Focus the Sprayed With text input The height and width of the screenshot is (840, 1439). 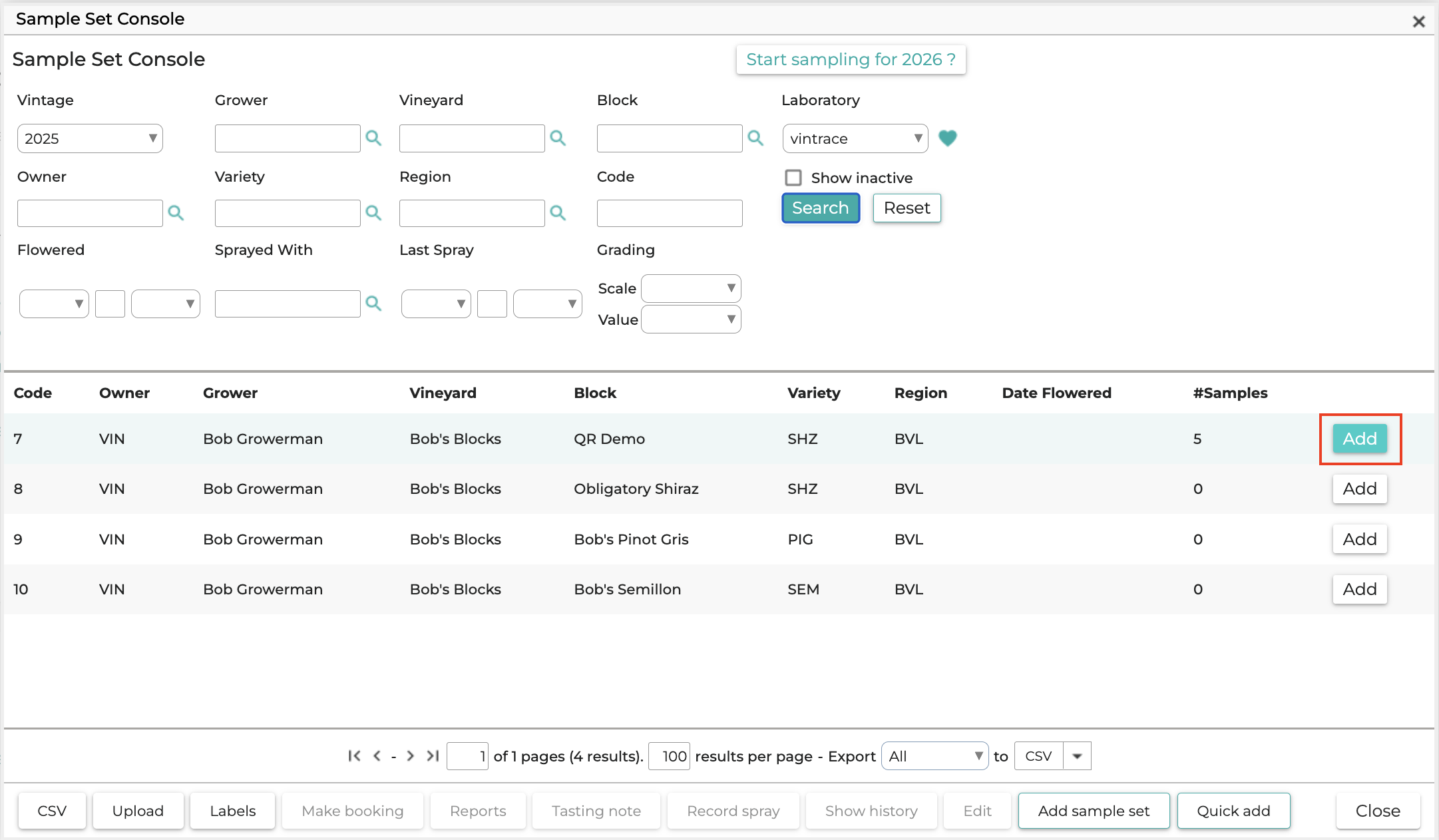tap(288, 304)
